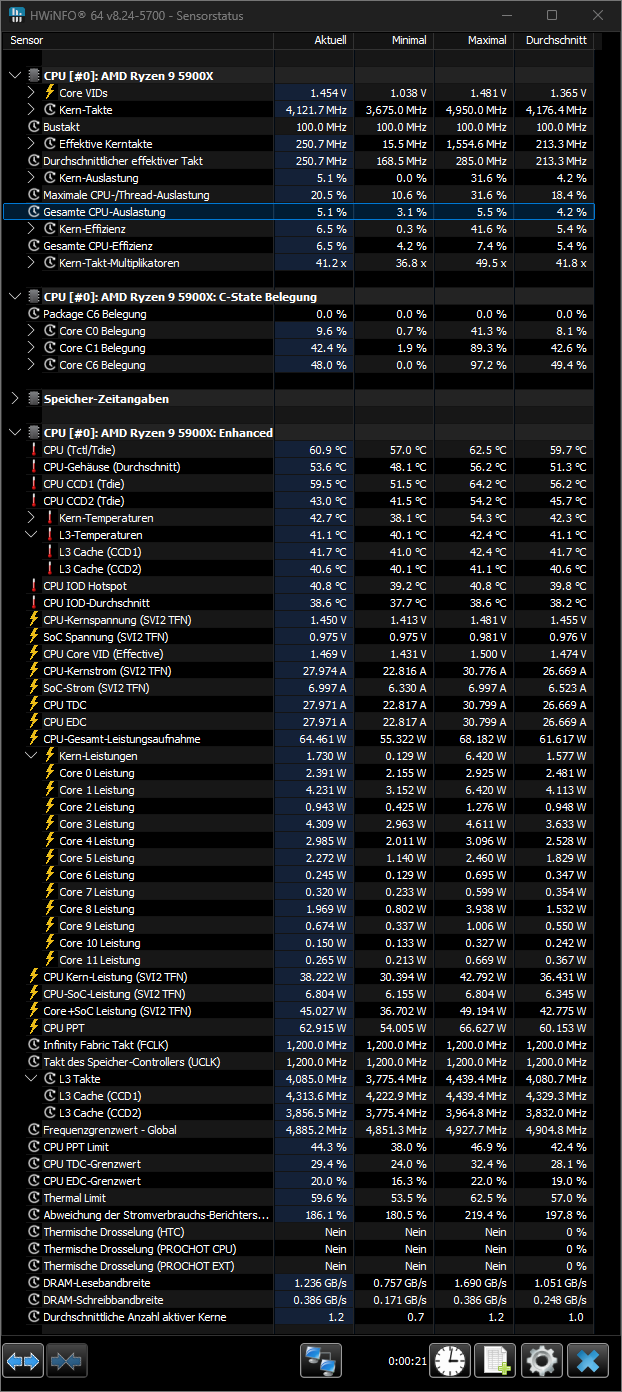Click the 60.9 °C current value
622x1392 pixels.
327,450
